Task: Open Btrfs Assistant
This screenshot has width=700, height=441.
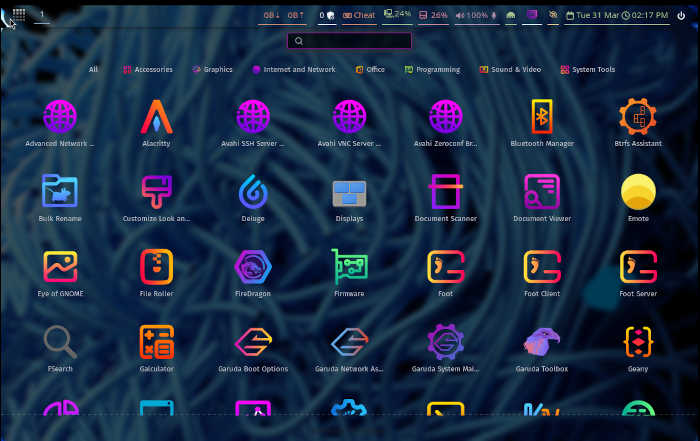Action: (x=638, y=118)
